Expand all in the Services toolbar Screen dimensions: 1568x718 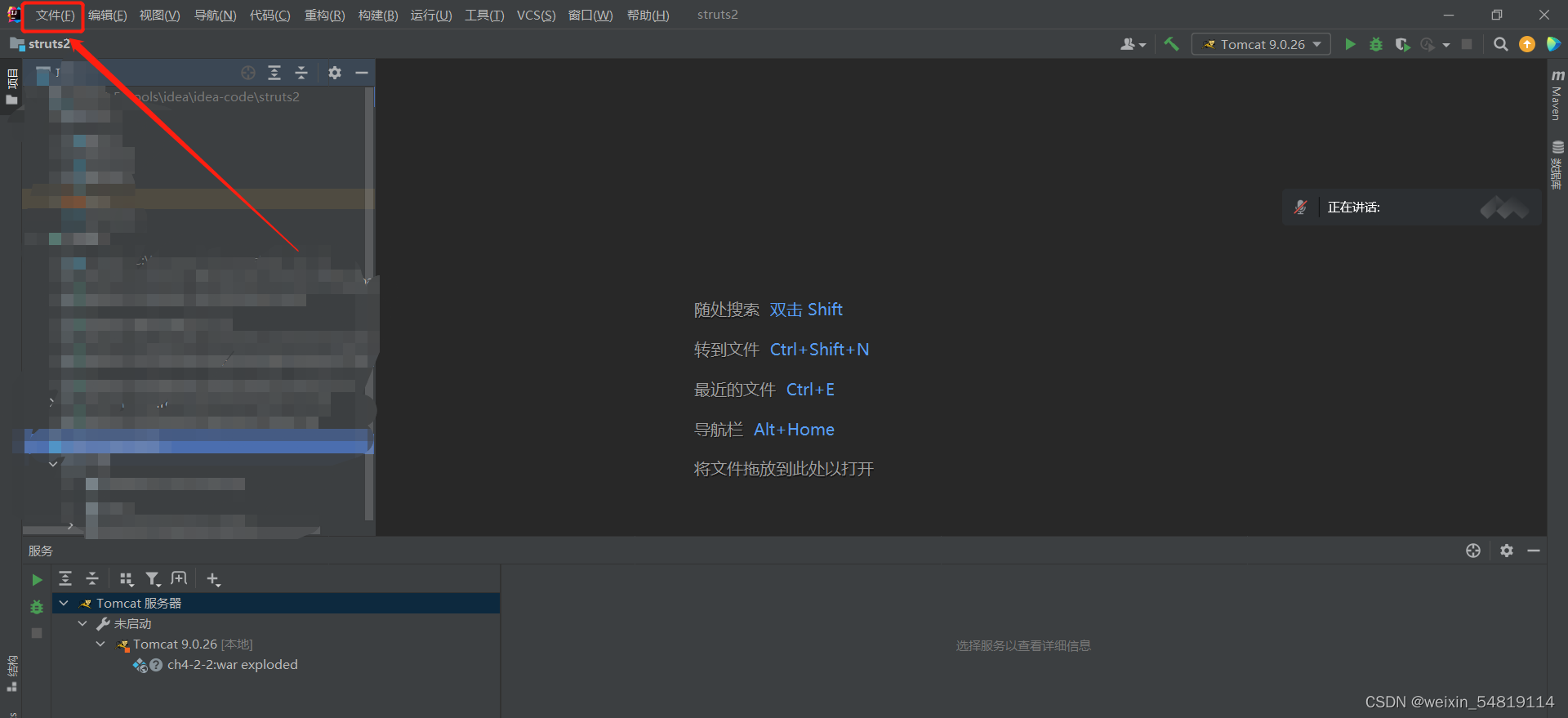pos(65,578)
